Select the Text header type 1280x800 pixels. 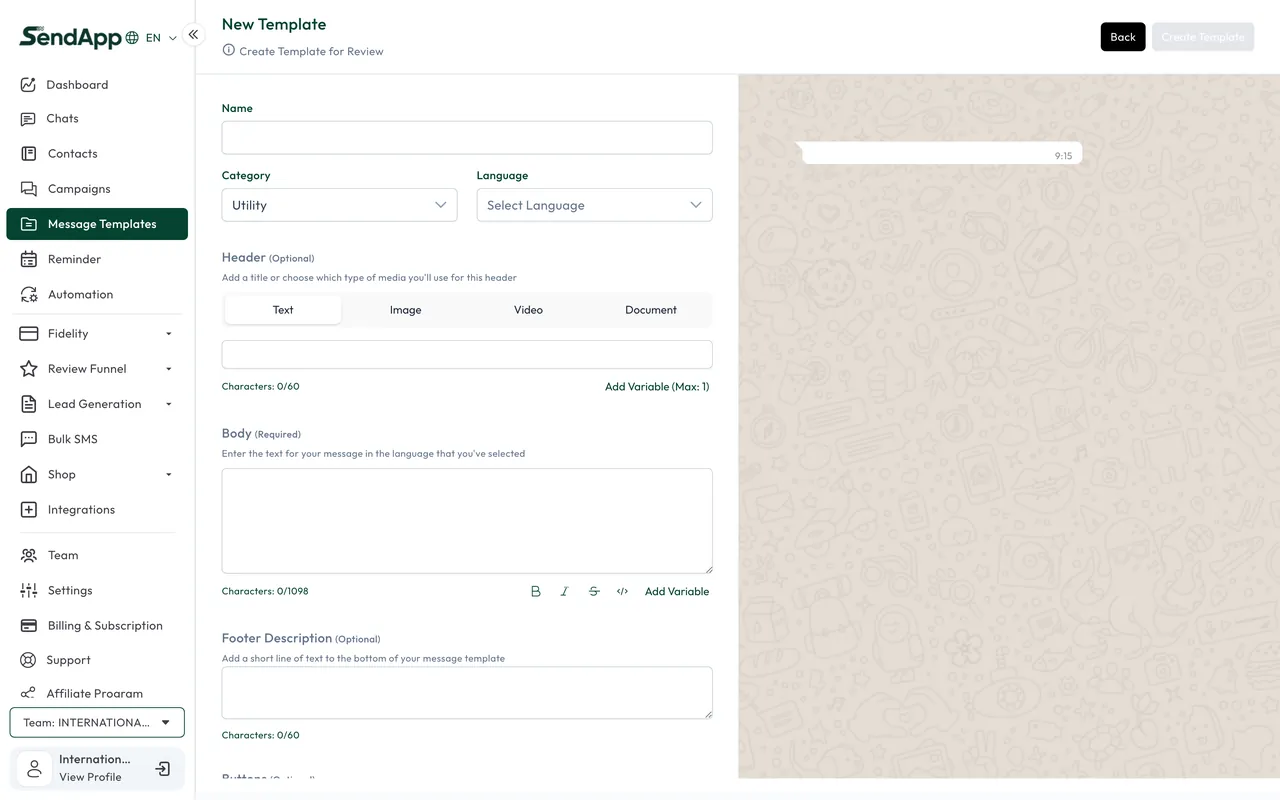(x=283, y=310)
